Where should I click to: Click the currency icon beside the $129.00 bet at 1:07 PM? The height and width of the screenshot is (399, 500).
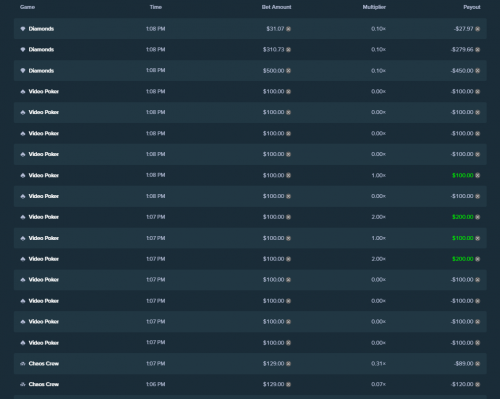(288, 364)
